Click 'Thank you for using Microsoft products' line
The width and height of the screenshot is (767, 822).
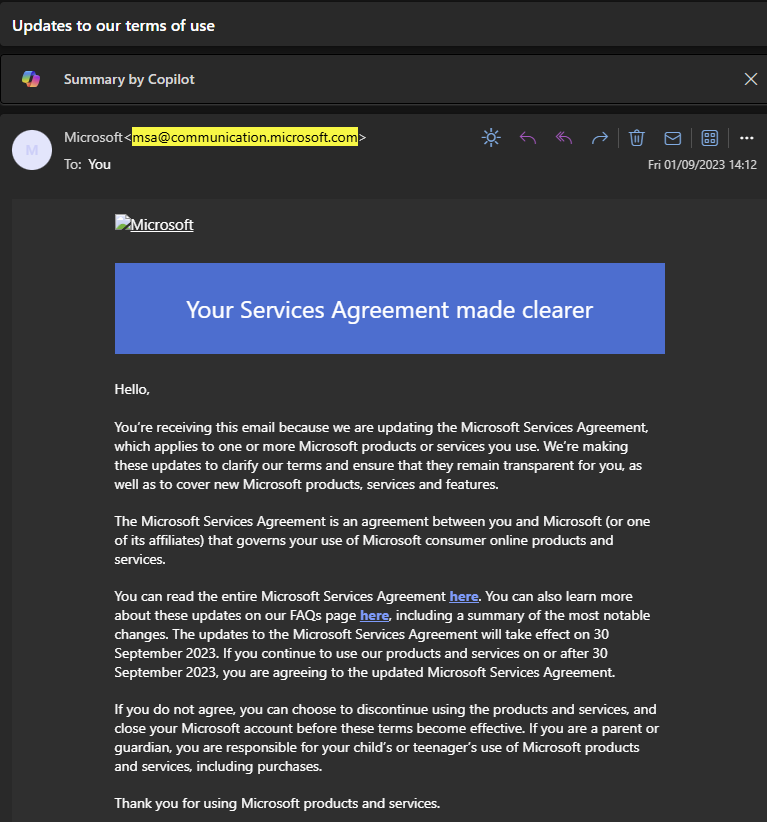277,803
